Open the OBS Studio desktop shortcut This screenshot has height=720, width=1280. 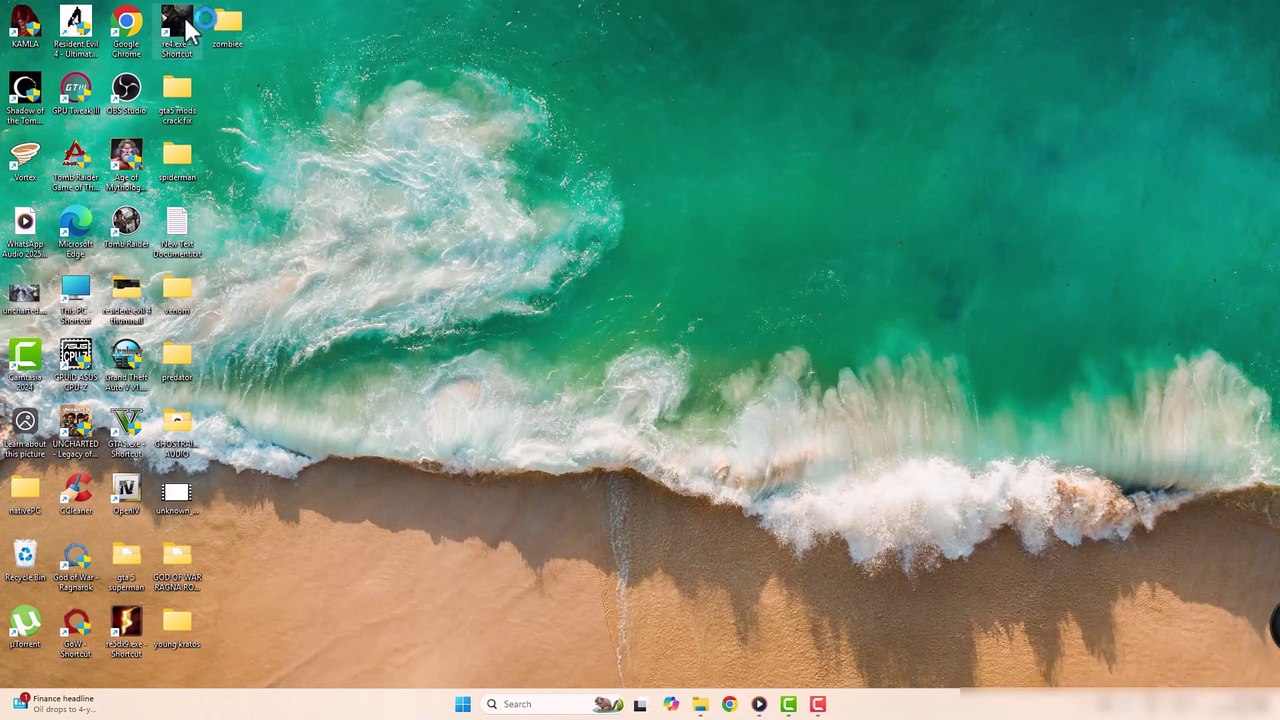(126, 89)
